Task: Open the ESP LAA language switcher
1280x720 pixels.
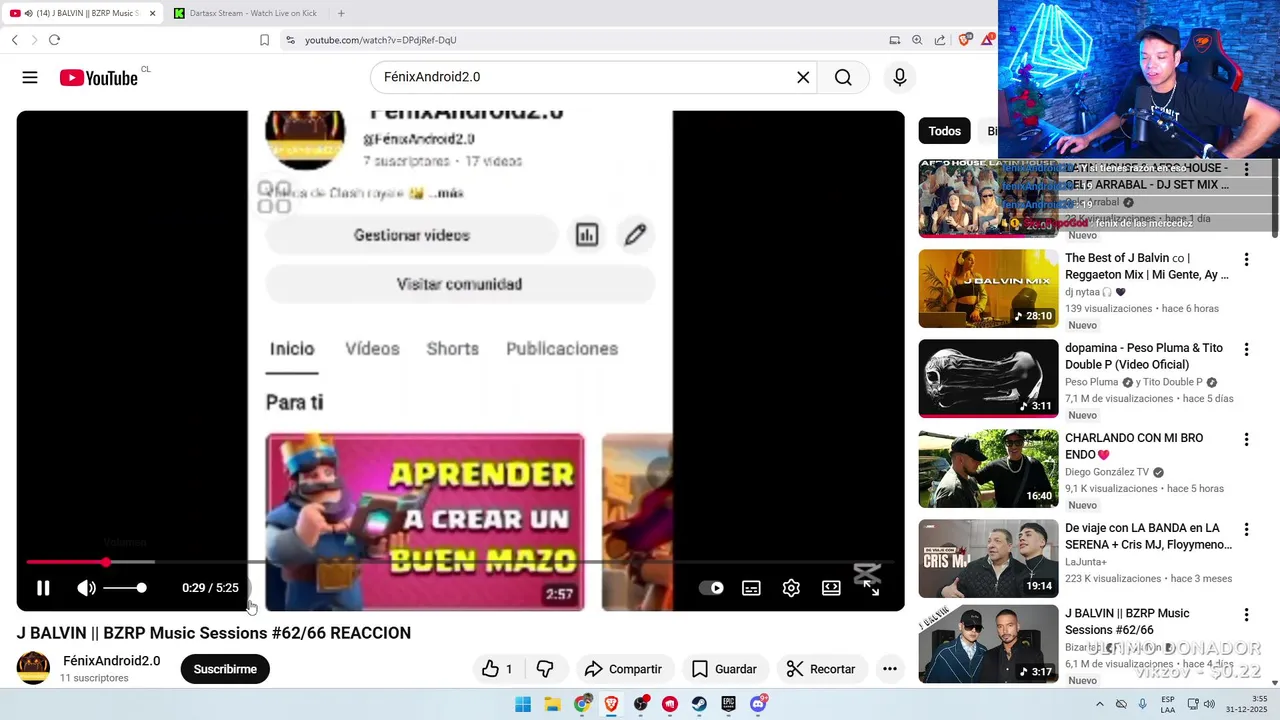Action: [x=1168, y=704]
